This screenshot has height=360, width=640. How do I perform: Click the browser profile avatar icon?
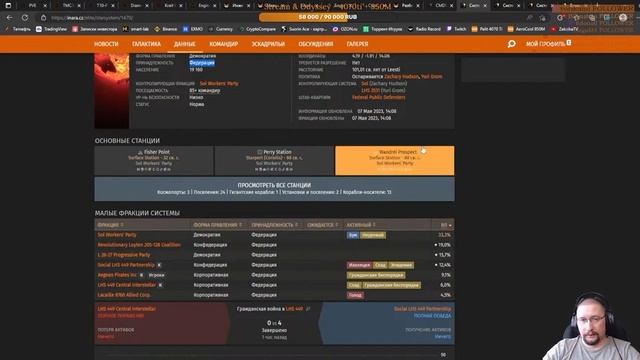[x=623, y=18]
